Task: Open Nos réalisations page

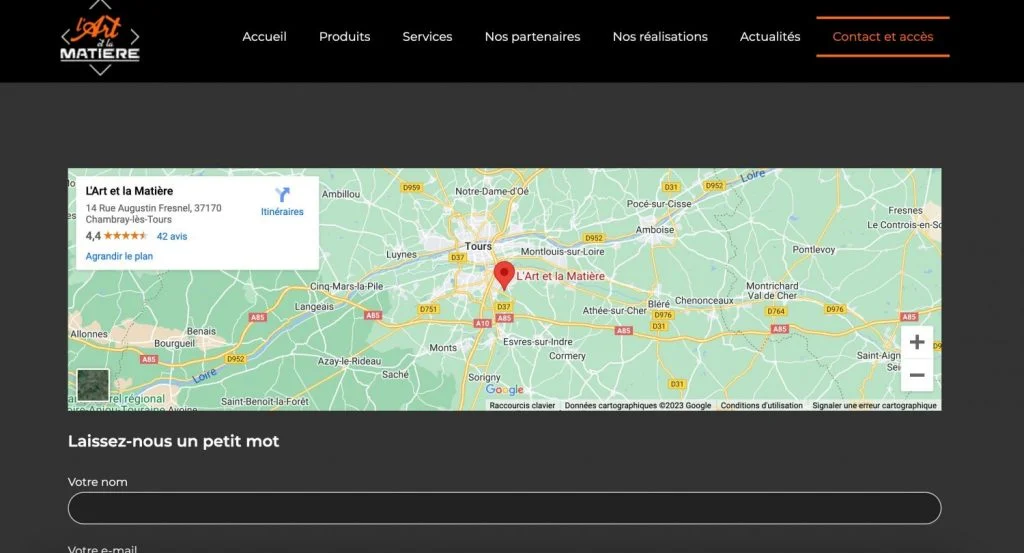Action: coord(660,37)
